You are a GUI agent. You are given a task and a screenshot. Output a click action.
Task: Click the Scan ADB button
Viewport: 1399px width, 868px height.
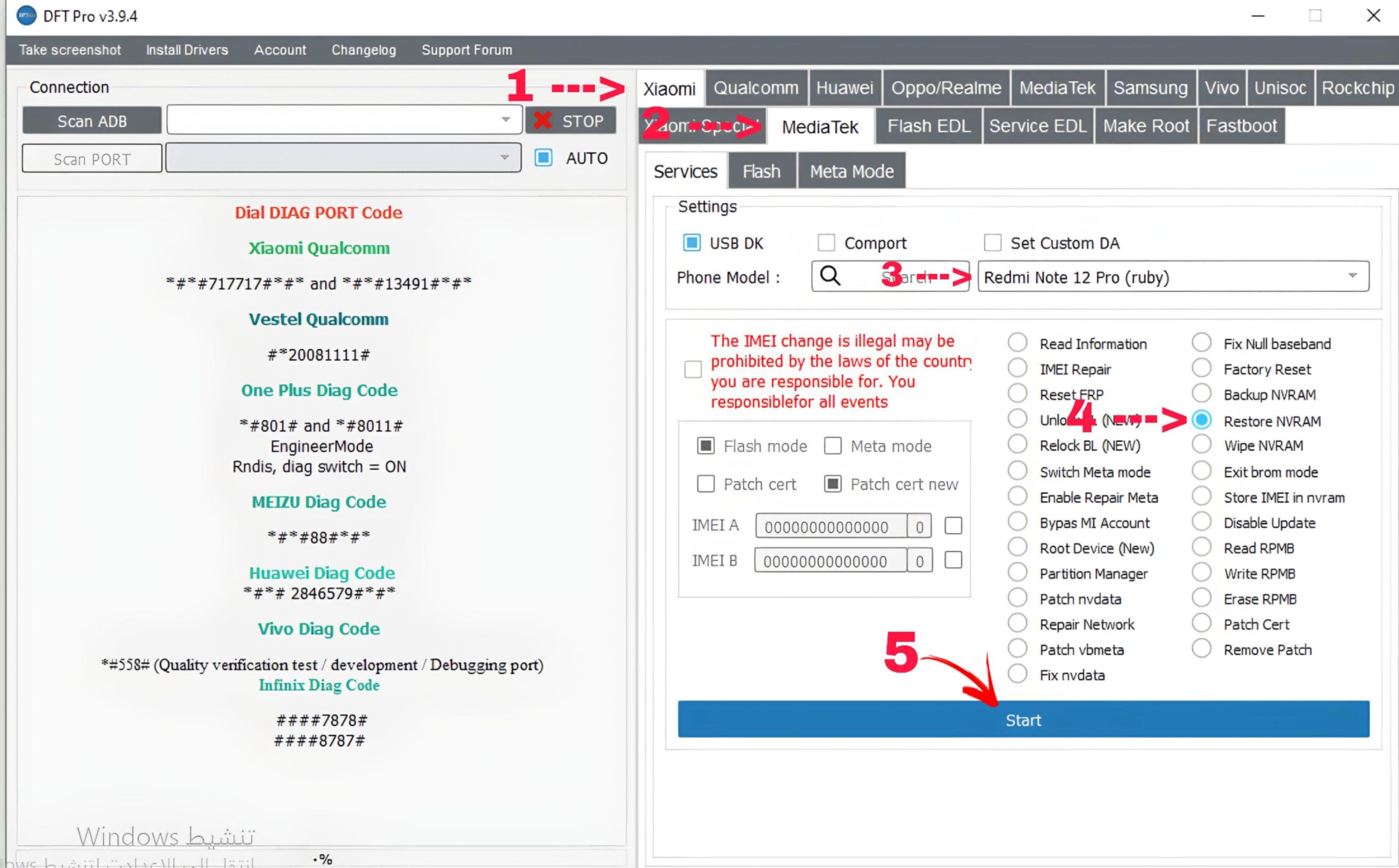(92, 121)
